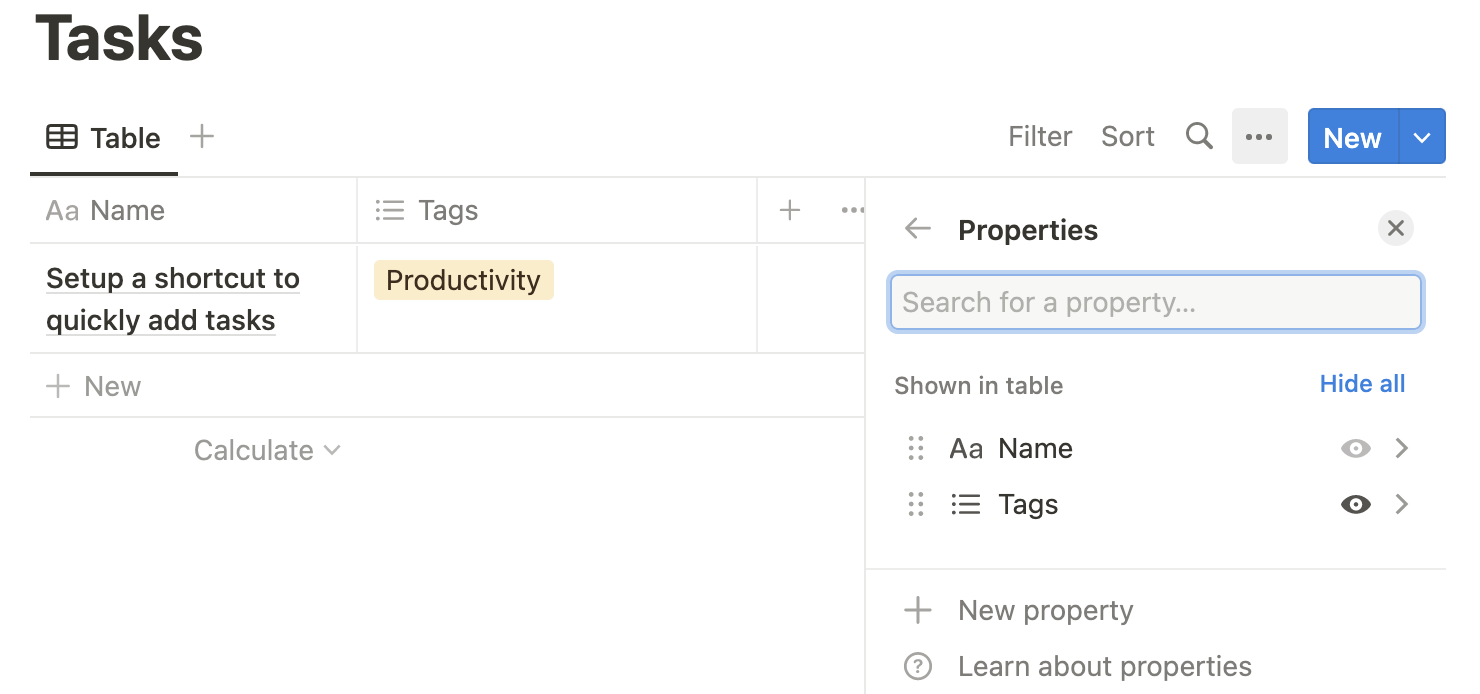
Task: Focus the Search for a property field
Action: point(1155,302)
